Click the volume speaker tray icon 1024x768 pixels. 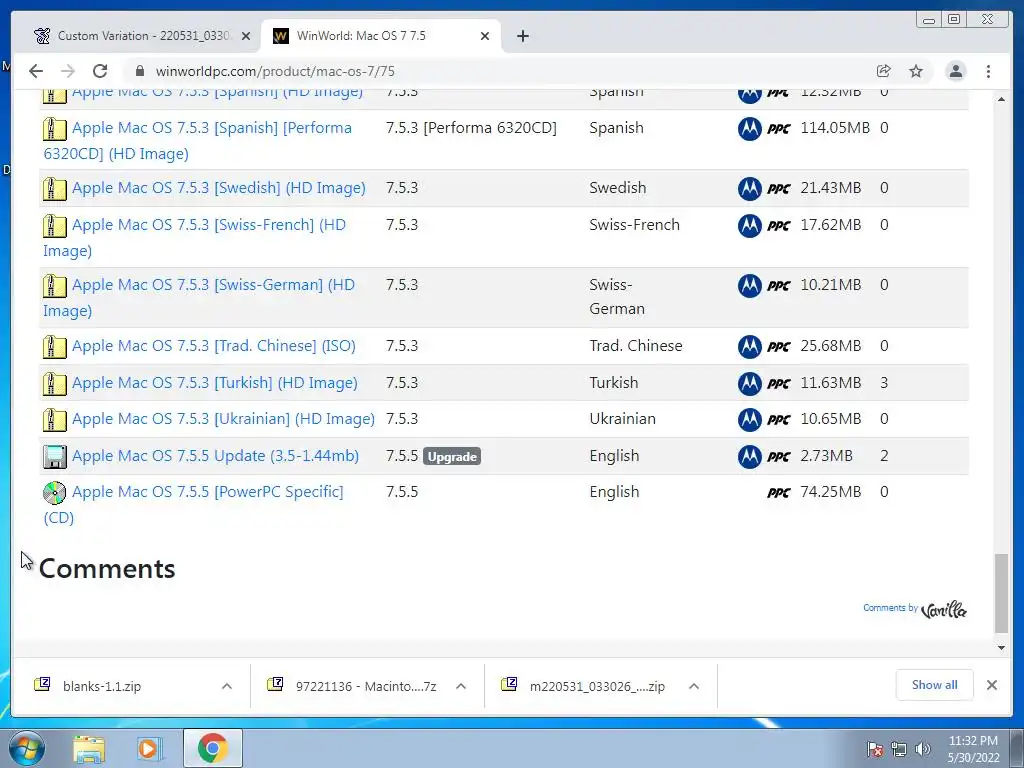923,749
